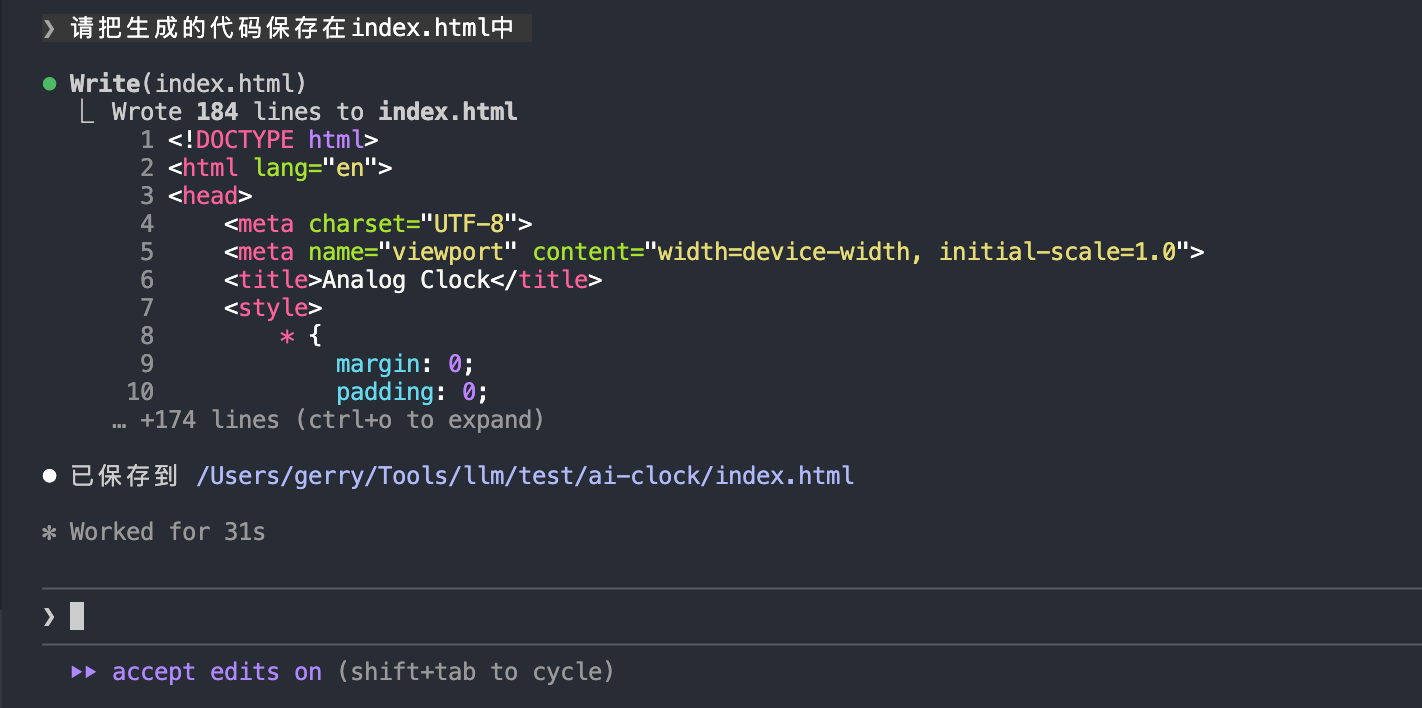Viewport: 1422px width, 708px height.
Task: Click the asterisk icon before Worked for 31s
Action: click(49, 532)
